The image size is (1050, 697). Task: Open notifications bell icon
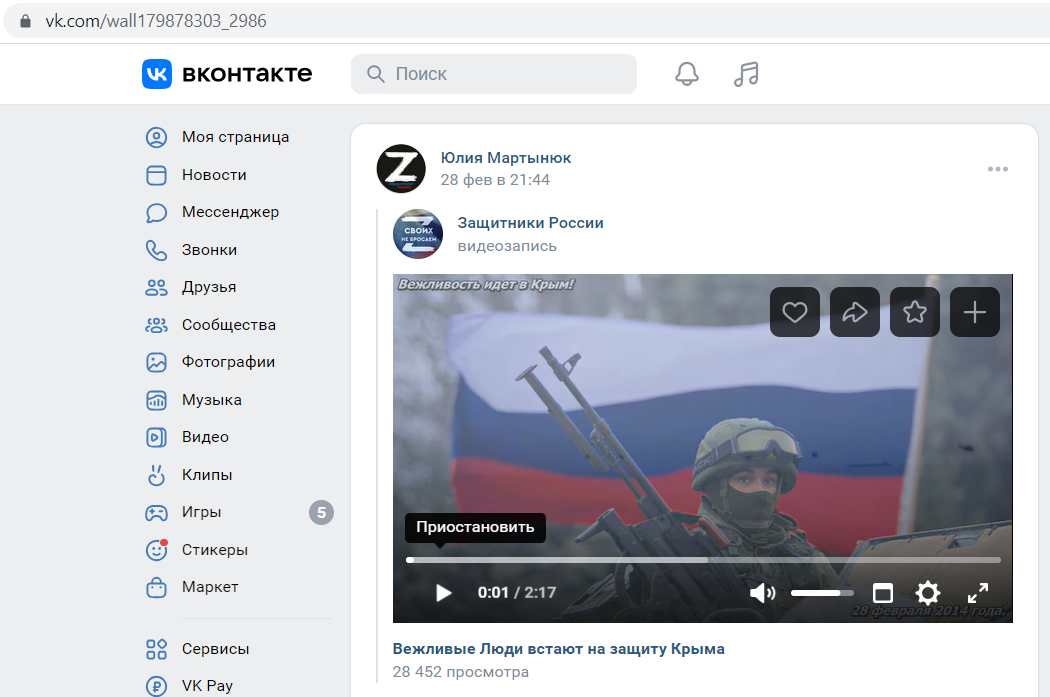pos(686,74)
